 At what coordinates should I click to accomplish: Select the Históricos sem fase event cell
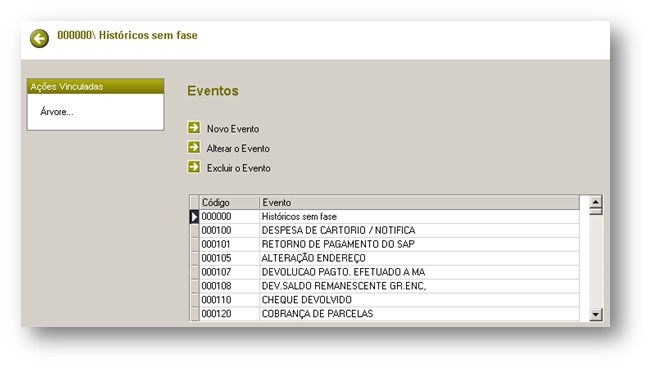pyautogui.click(x=419, y=217)
